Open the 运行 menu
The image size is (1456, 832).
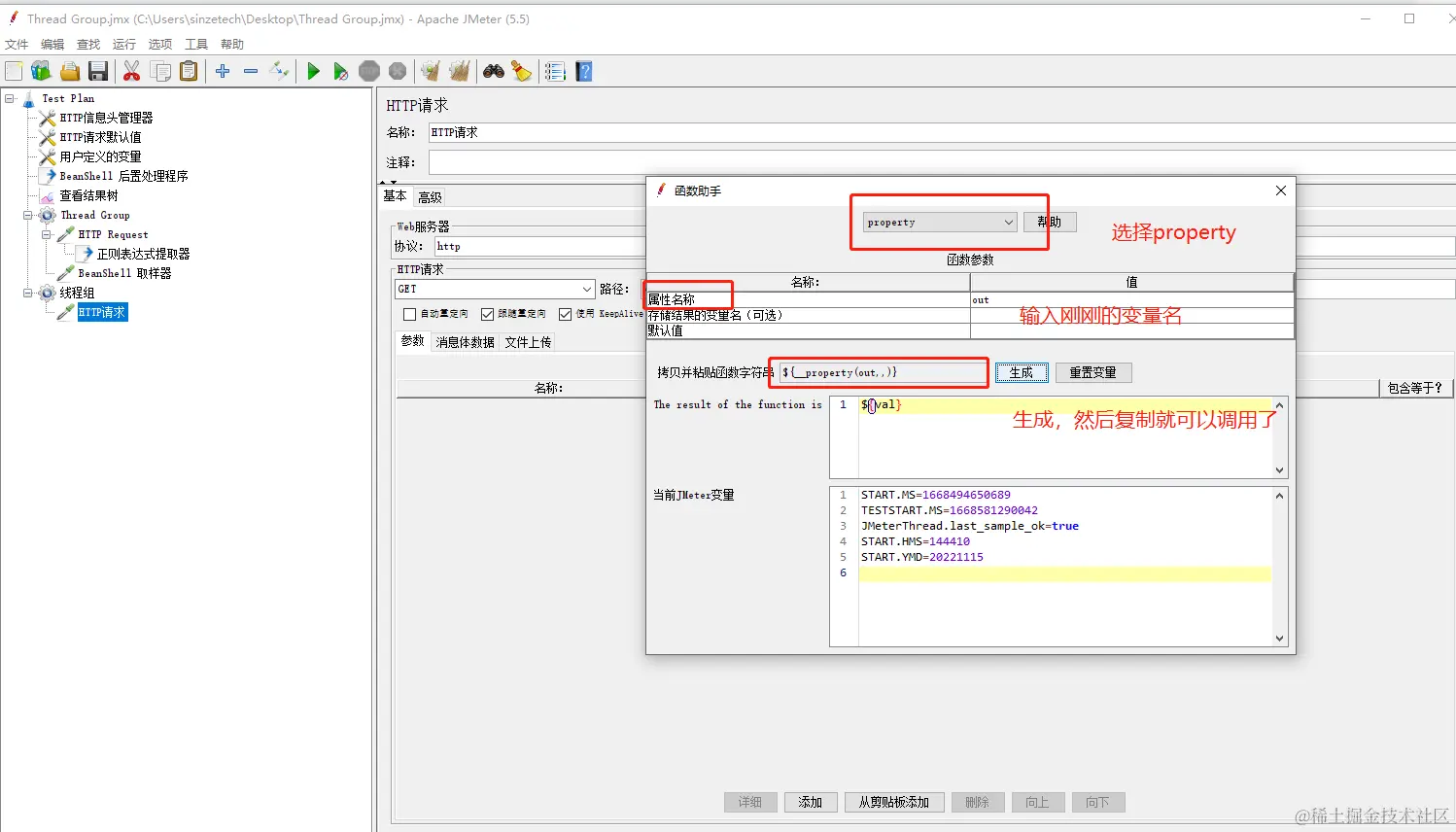[x=124, y=44]
